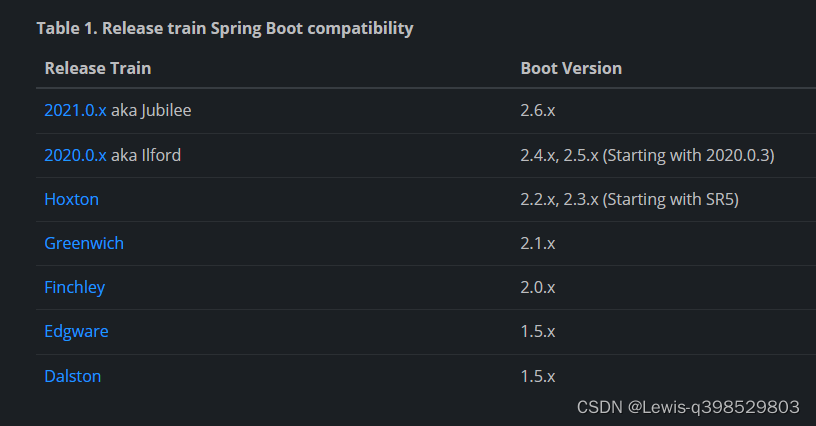816x426 pixels.
Task: Open the Edgware release train link
Action: (x=76, y=332)
